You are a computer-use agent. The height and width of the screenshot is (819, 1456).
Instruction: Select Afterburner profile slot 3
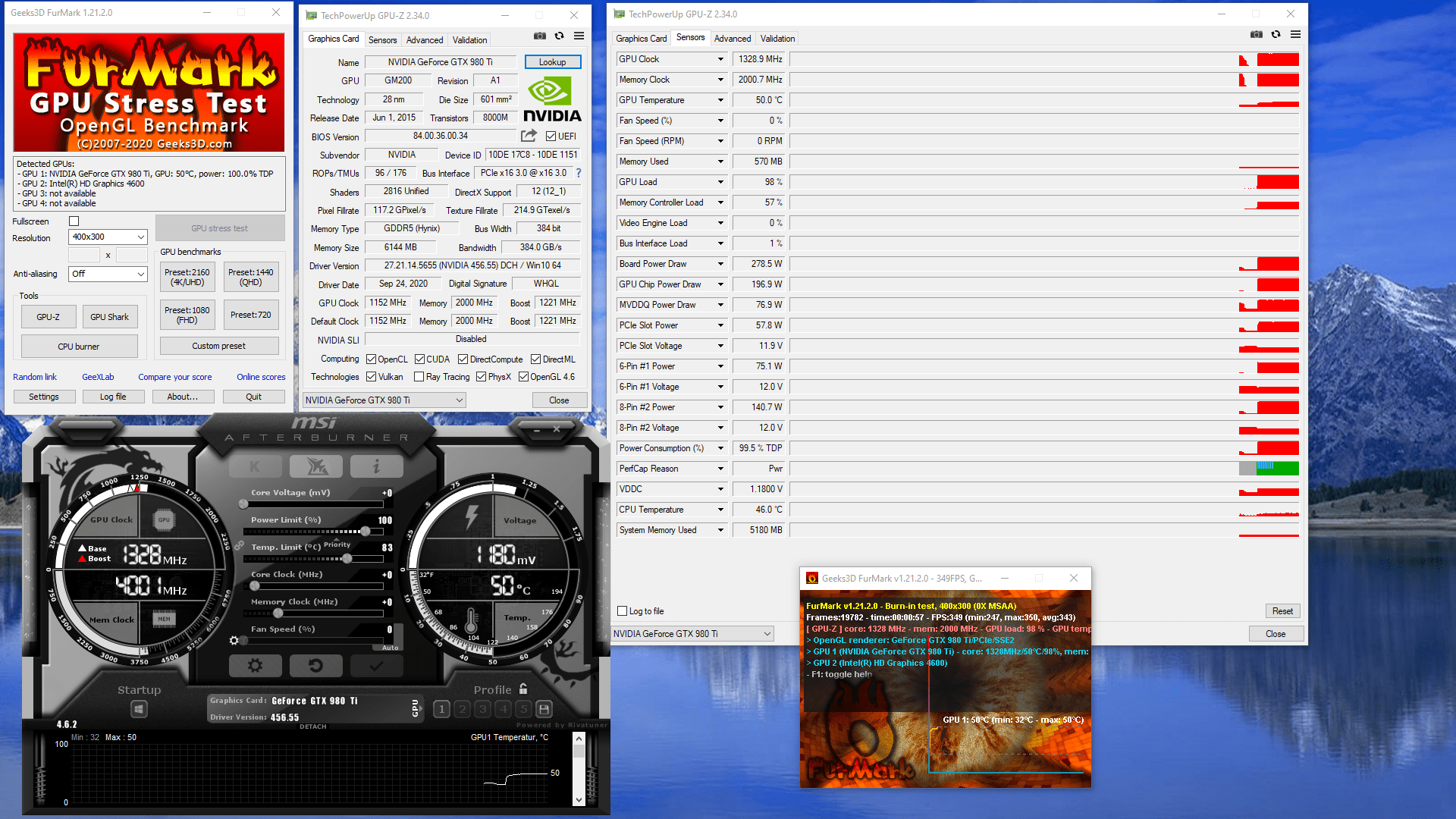click(483, 709)
